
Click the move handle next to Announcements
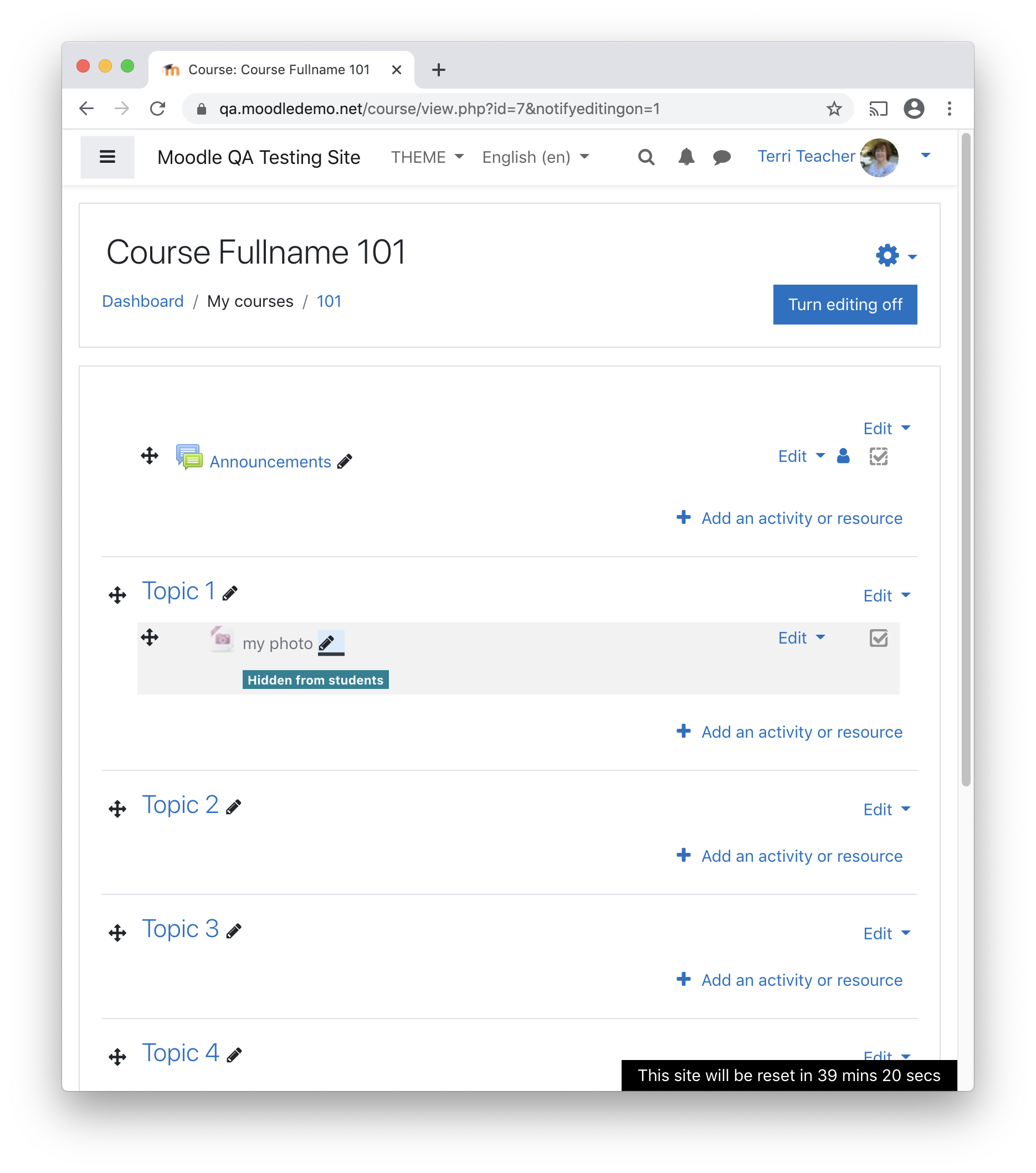[149, 456]
